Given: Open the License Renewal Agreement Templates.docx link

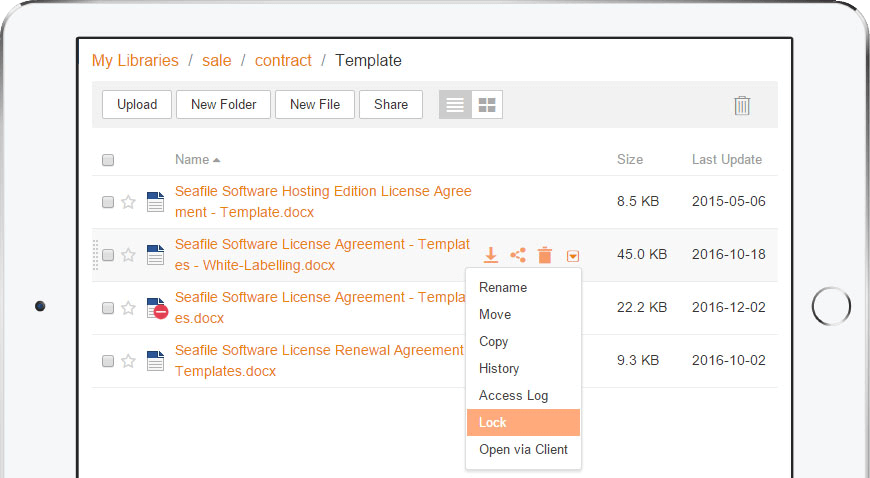Looking at the screenshot, I should [319, 361].
